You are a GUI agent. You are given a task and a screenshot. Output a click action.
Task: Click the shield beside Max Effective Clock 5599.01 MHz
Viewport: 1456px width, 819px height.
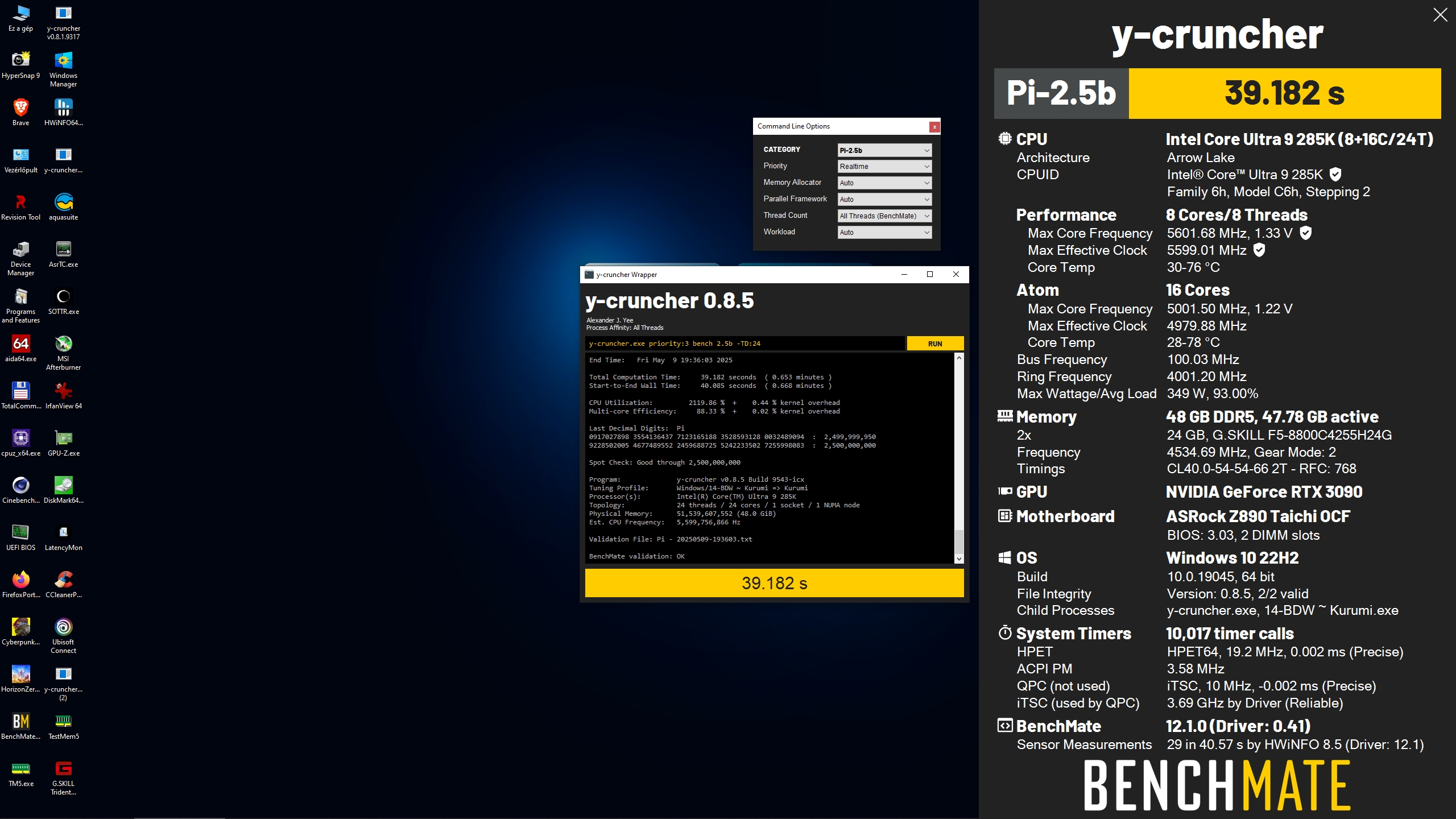1259,250
